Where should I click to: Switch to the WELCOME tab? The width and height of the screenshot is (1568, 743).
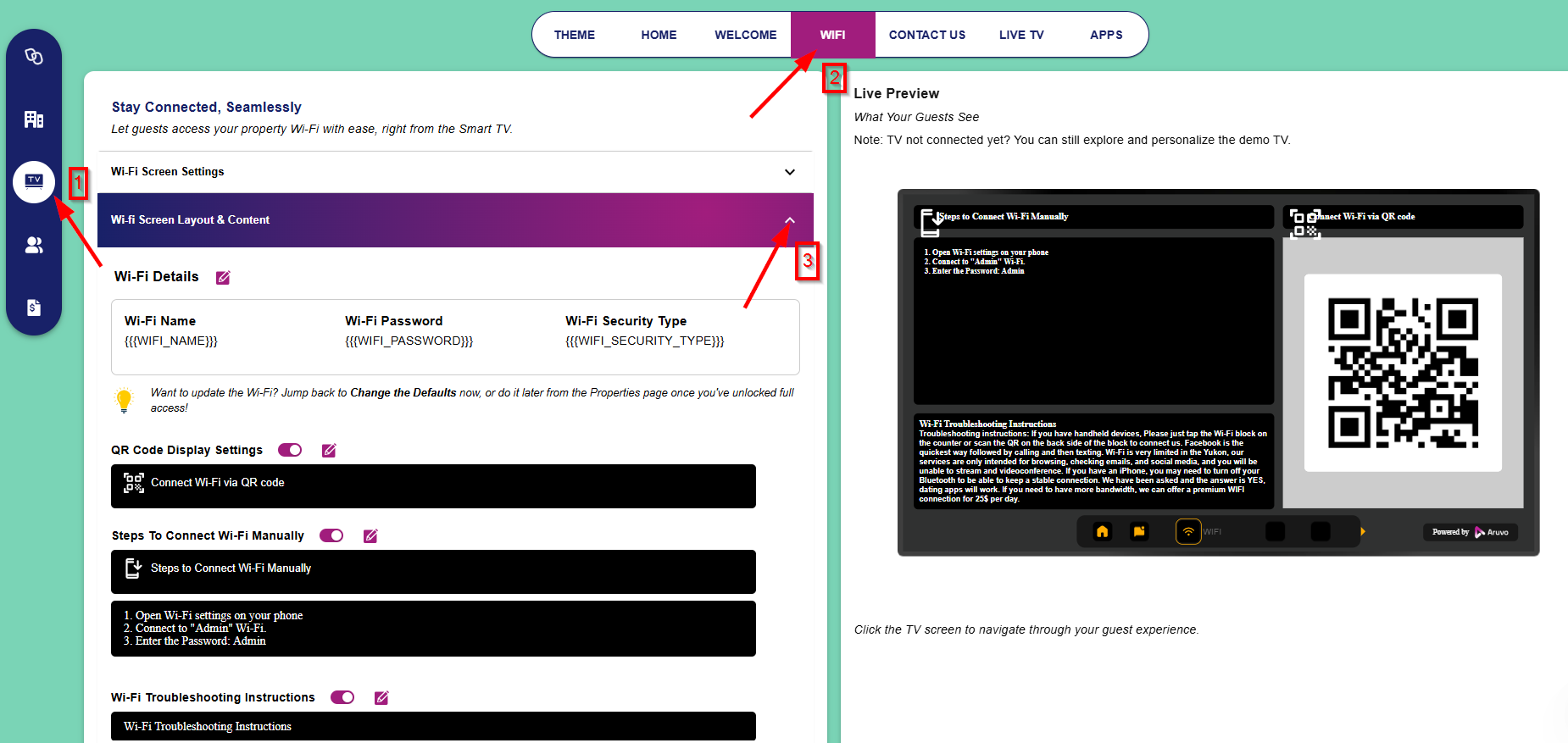(x=746, y=35)
